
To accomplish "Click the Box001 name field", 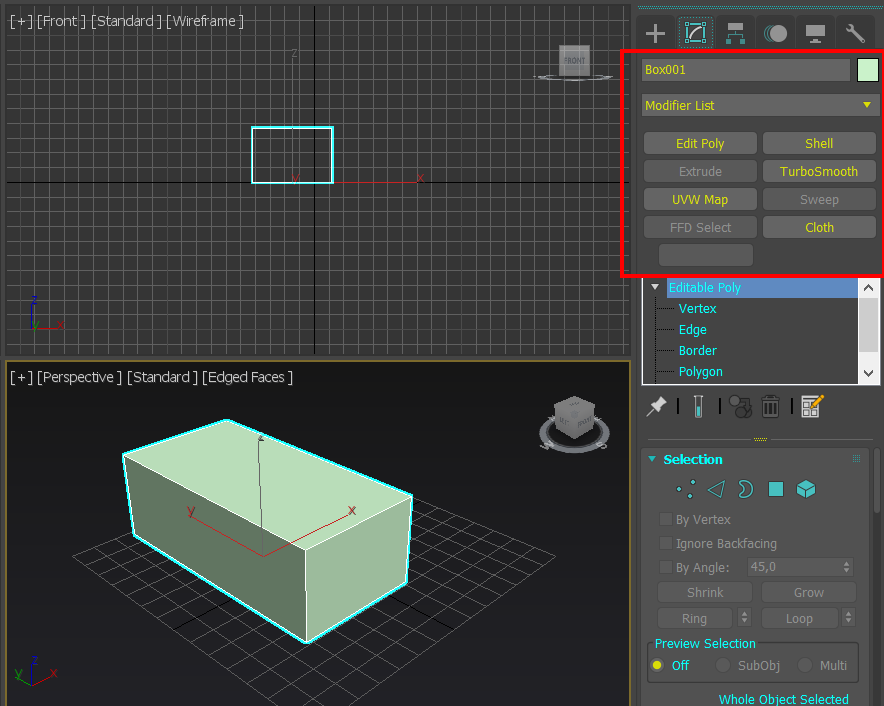I will 744,70.
